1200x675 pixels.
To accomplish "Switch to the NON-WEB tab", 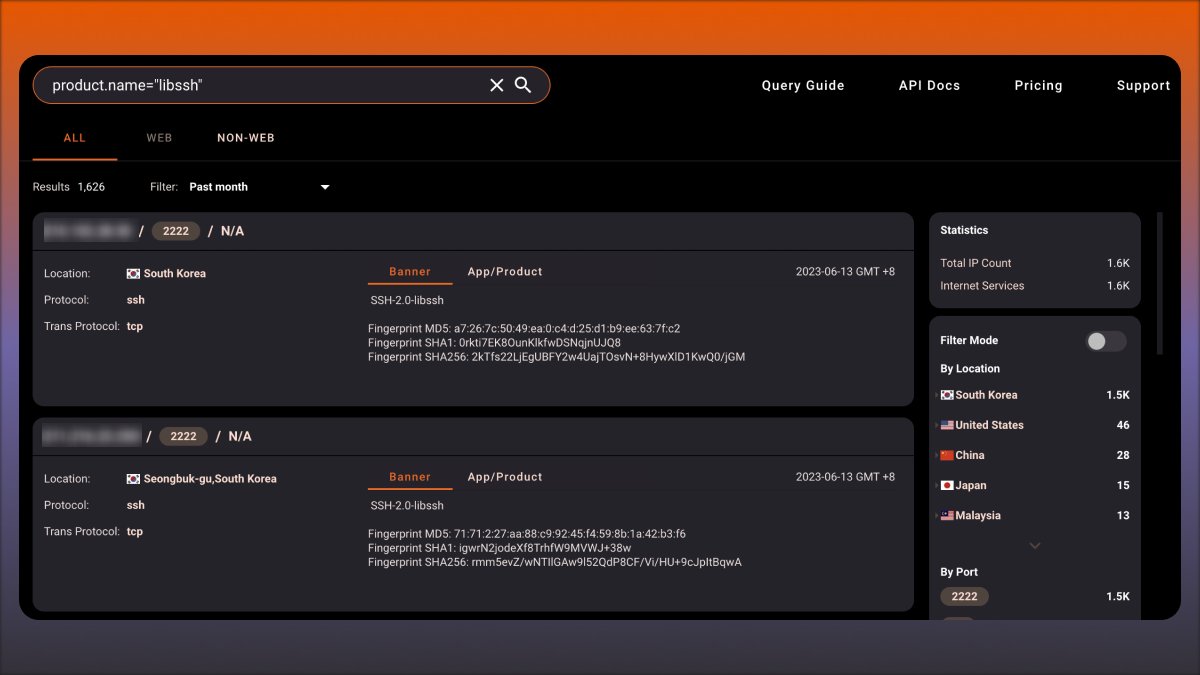I will [x=245, y=138].
